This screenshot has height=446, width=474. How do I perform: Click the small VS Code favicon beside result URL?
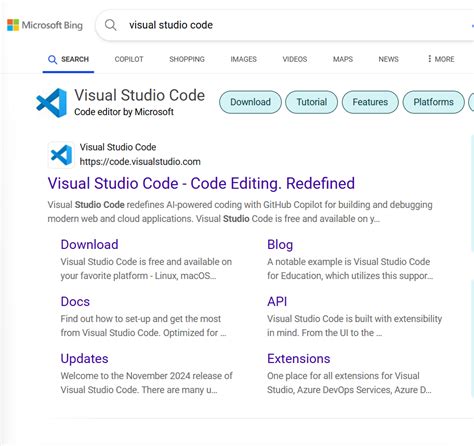coord(61,155)
